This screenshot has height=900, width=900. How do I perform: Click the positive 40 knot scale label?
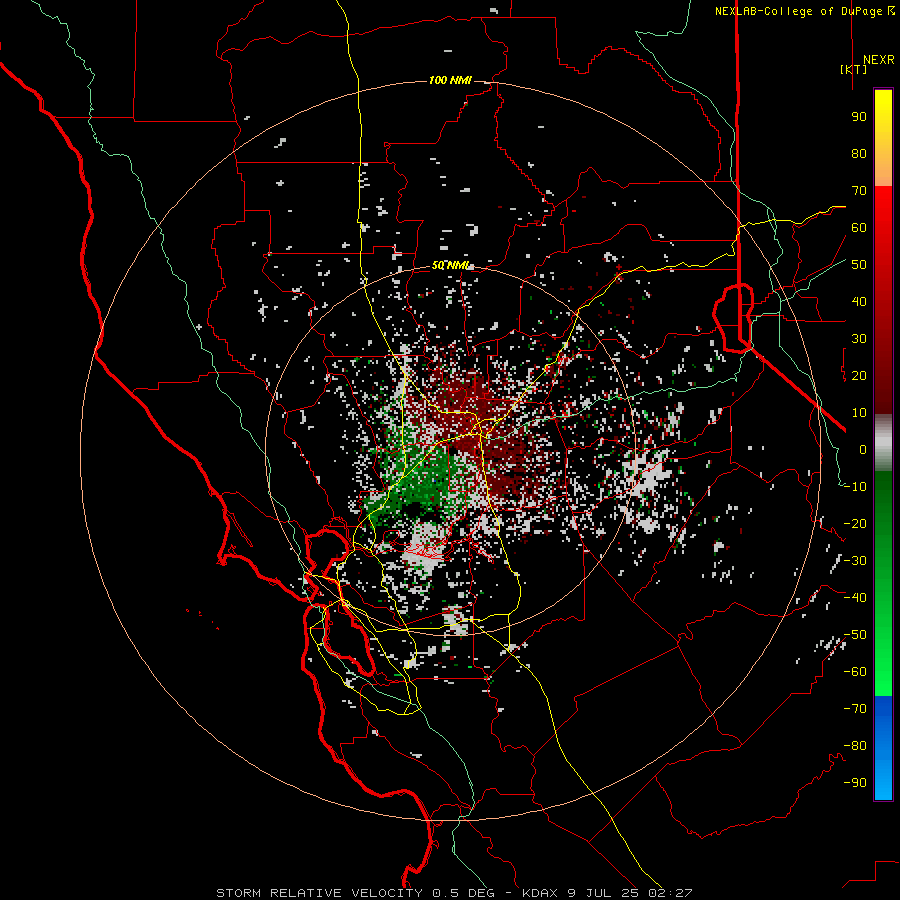pos(859,302)
